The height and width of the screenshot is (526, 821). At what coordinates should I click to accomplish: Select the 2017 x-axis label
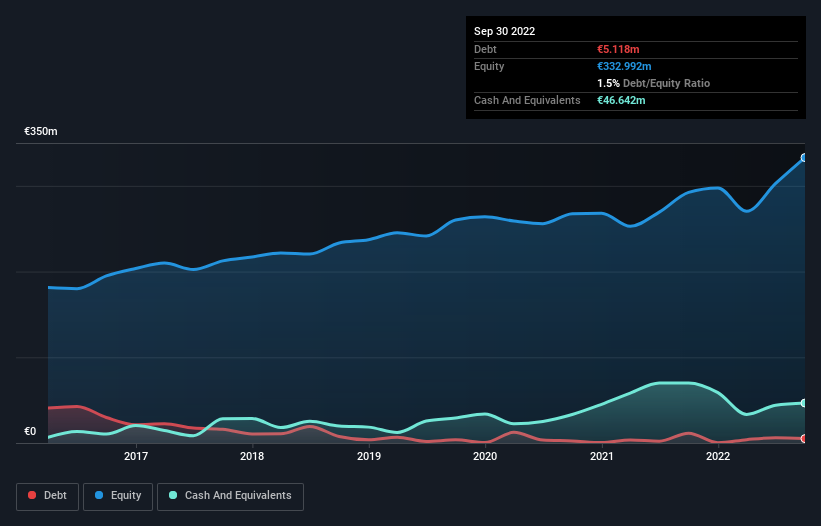point(136,457)
